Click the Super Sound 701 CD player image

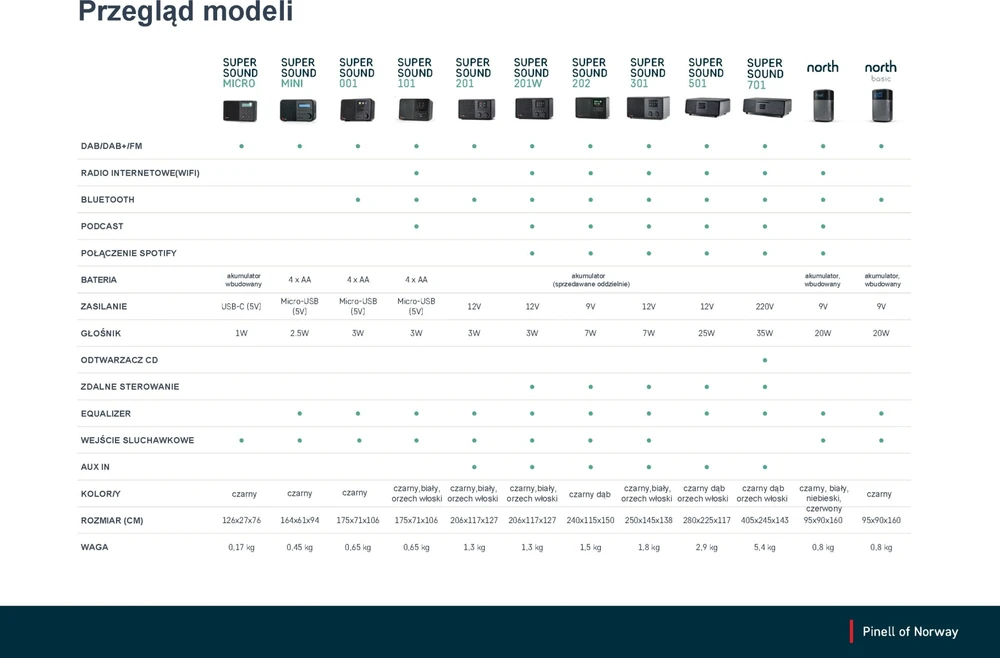coord(767,106)
